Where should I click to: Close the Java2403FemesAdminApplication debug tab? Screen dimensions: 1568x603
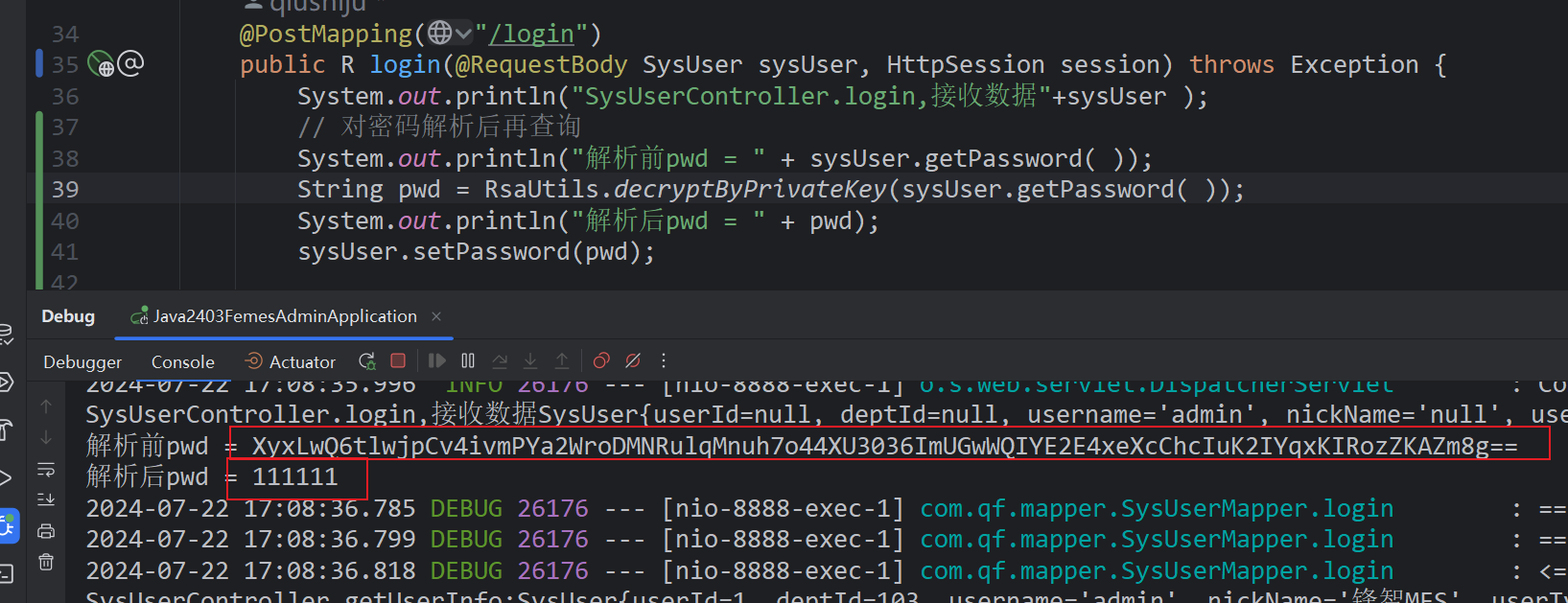coord(436,316)
